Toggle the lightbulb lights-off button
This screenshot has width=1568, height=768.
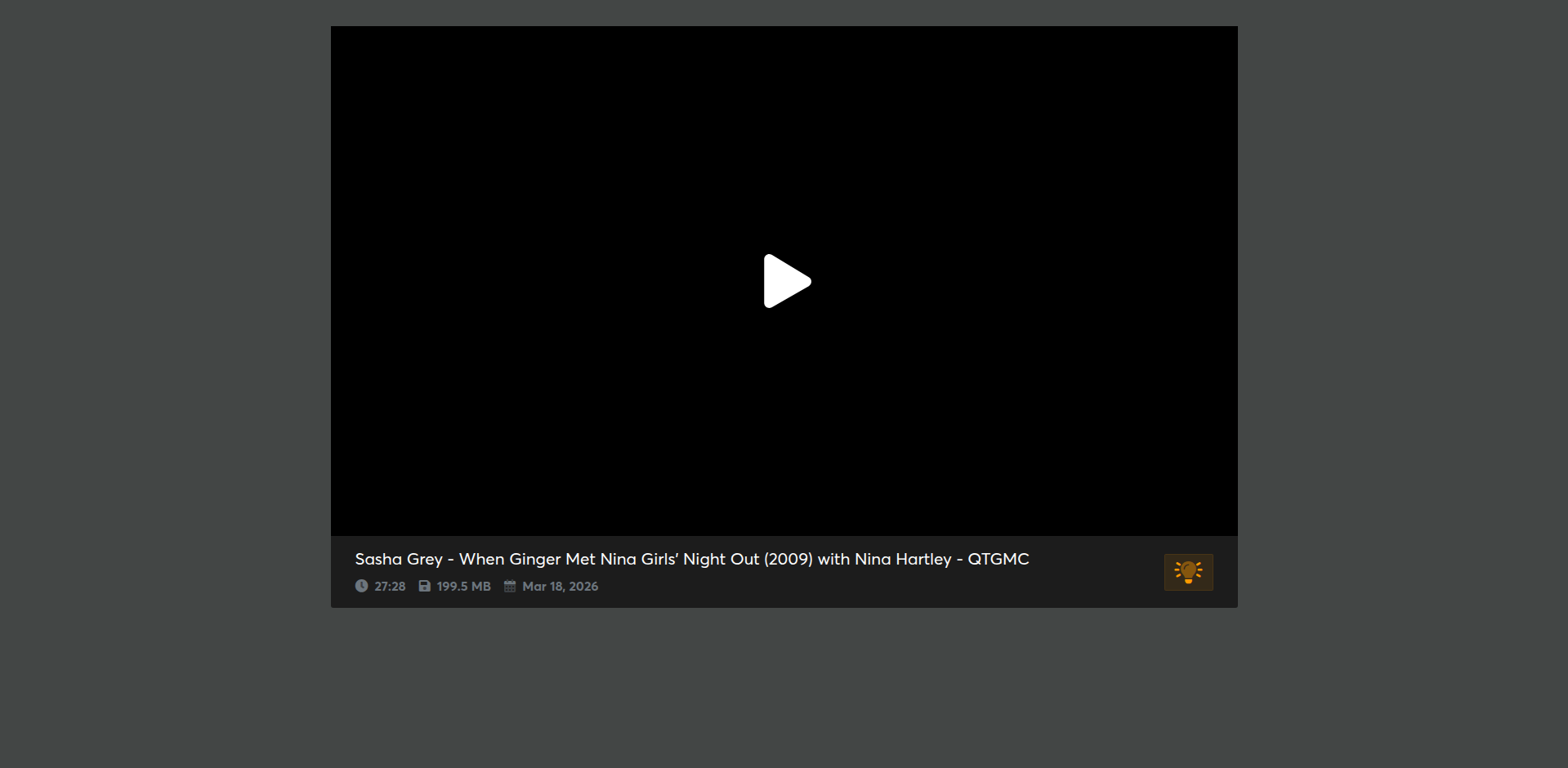click(x=1188, y=572)
